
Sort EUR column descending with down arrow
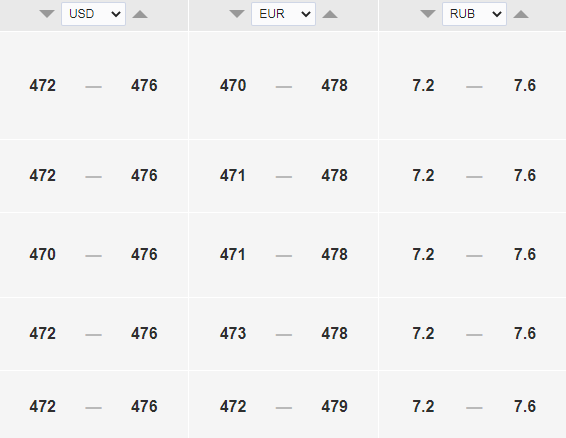coord(237,14)
